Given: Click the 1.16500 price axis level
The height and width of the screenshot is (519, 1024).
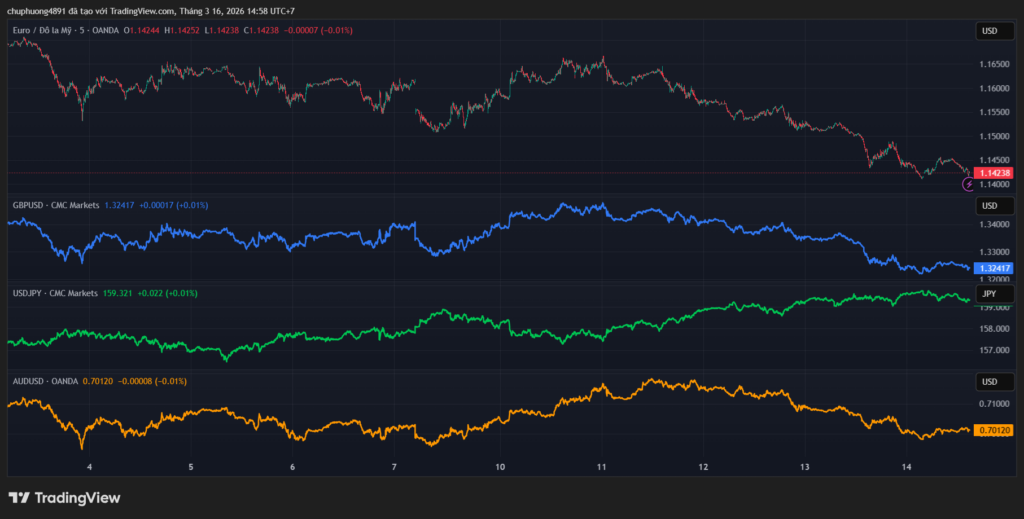Looking at the screenshot, I should click(993, 64).
